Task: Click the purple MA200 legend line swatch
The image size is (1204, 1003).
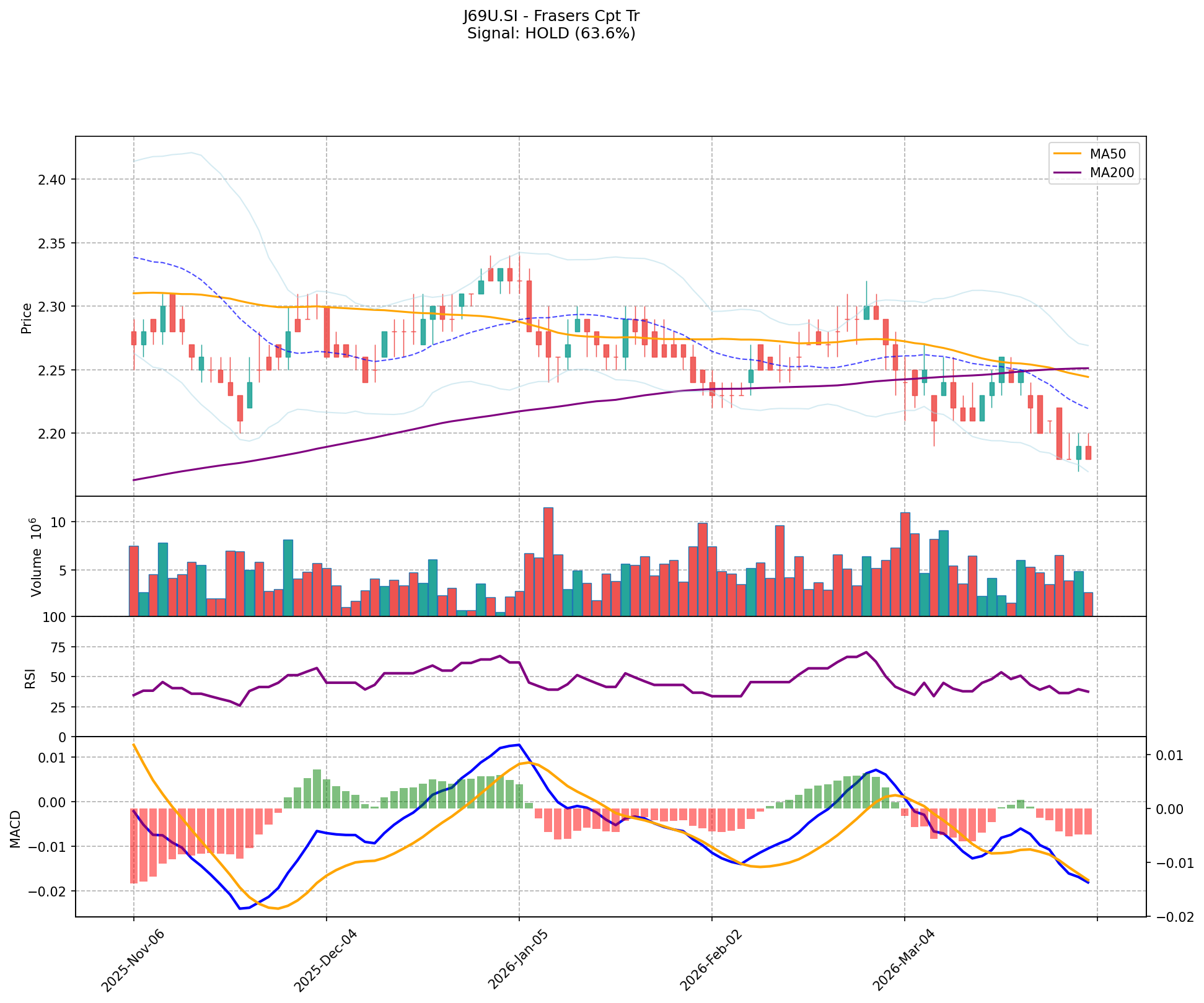Action: click(x=1067, y=173)
